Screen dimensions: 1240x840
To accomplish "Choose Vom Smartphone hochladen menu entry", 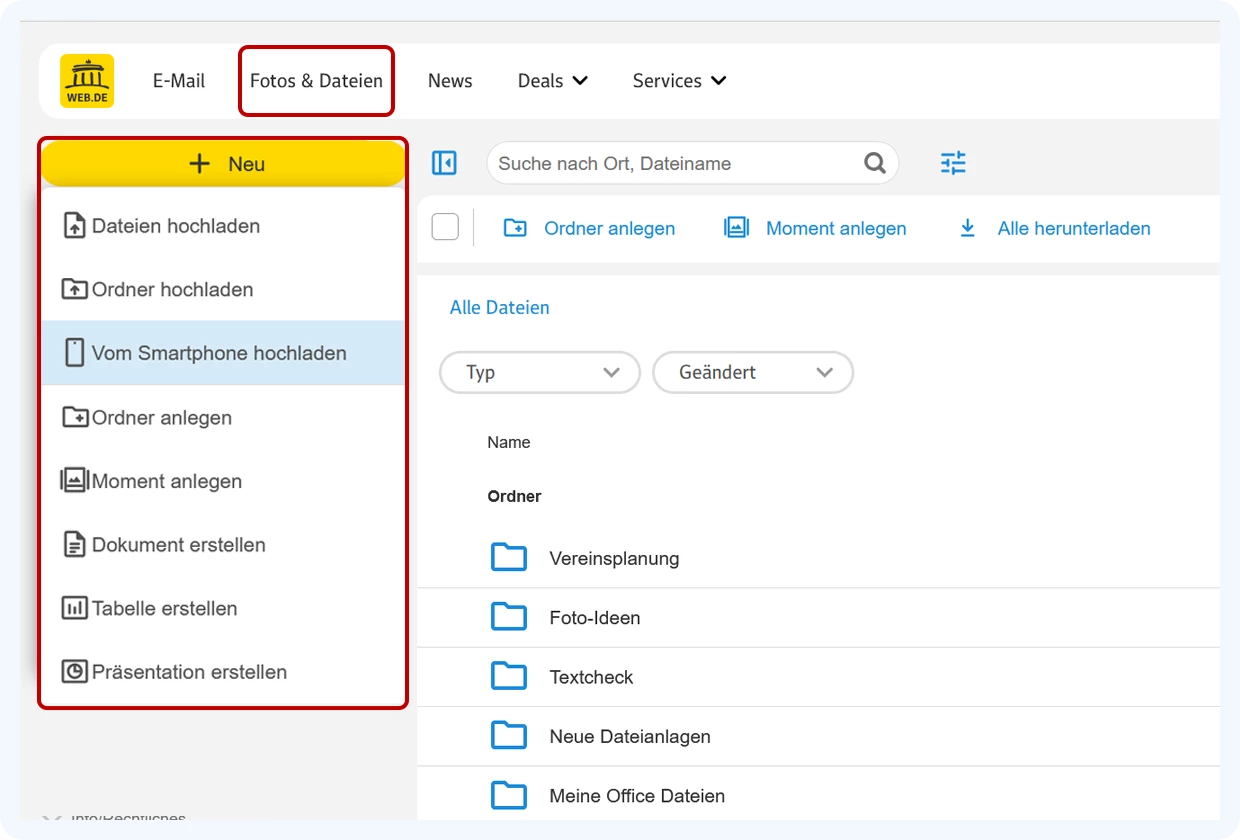I will click(x=223, y=353).
